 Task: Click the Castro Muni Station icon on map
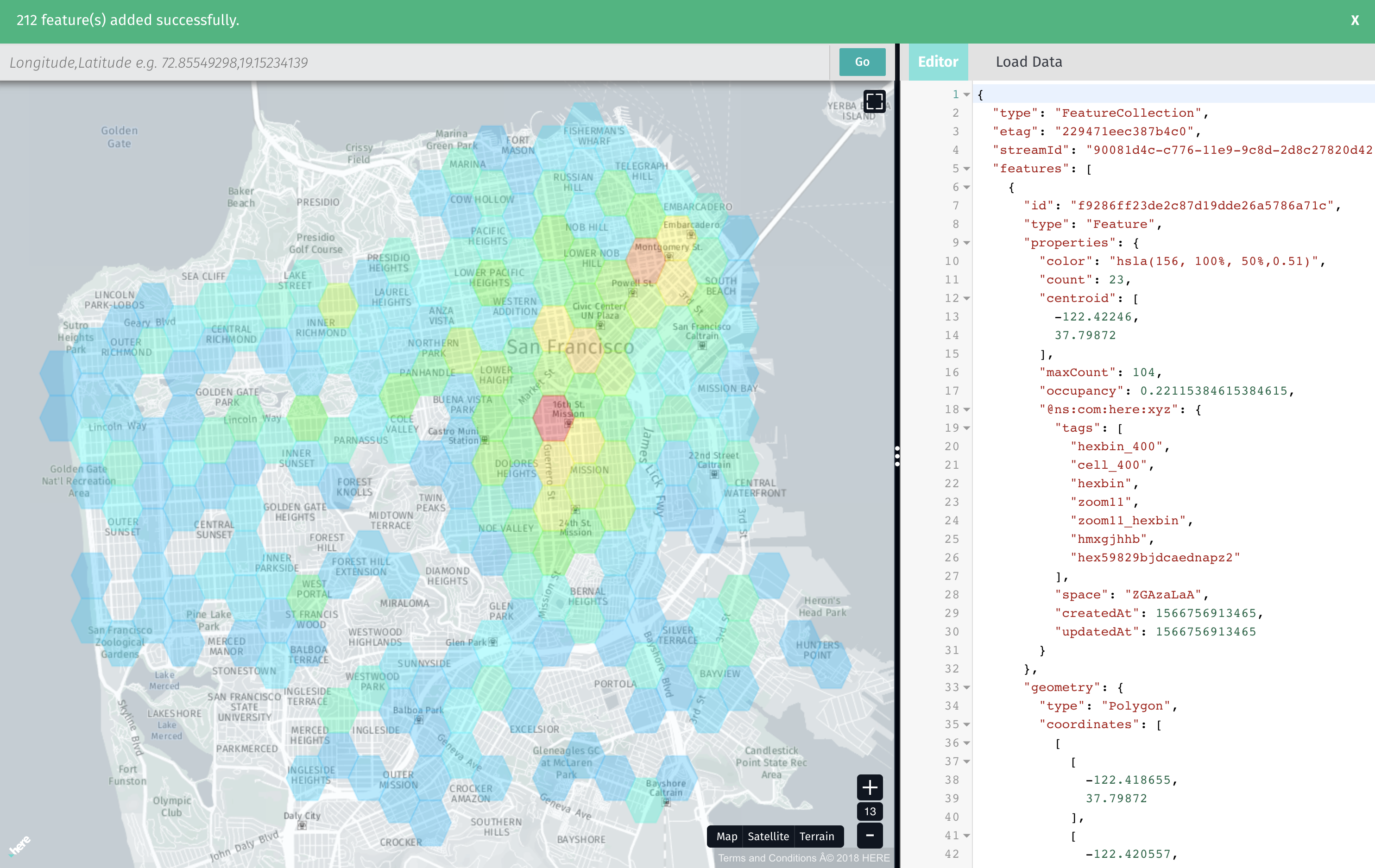tap(484, 440)
